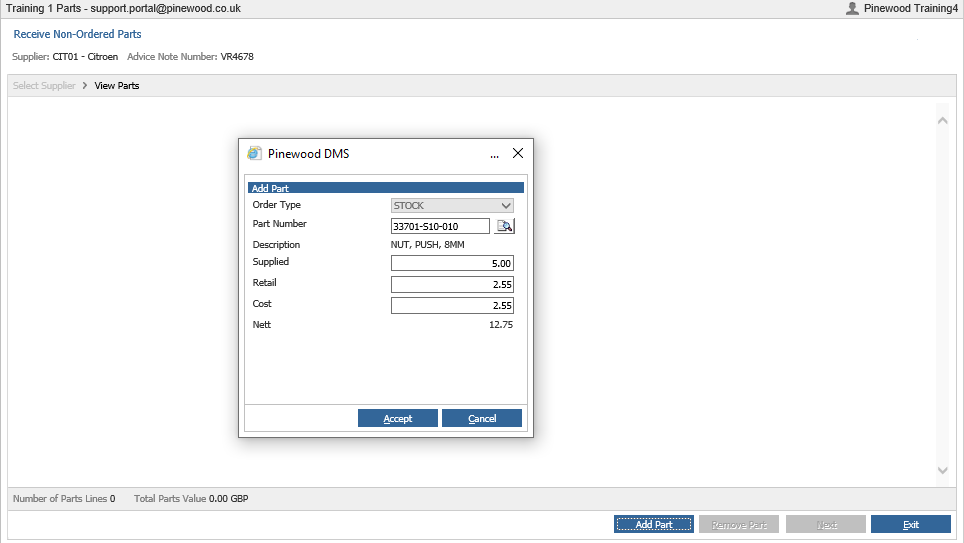Click the Cost price field
Viewport: 964px width, 543px height.
(452, 305)
